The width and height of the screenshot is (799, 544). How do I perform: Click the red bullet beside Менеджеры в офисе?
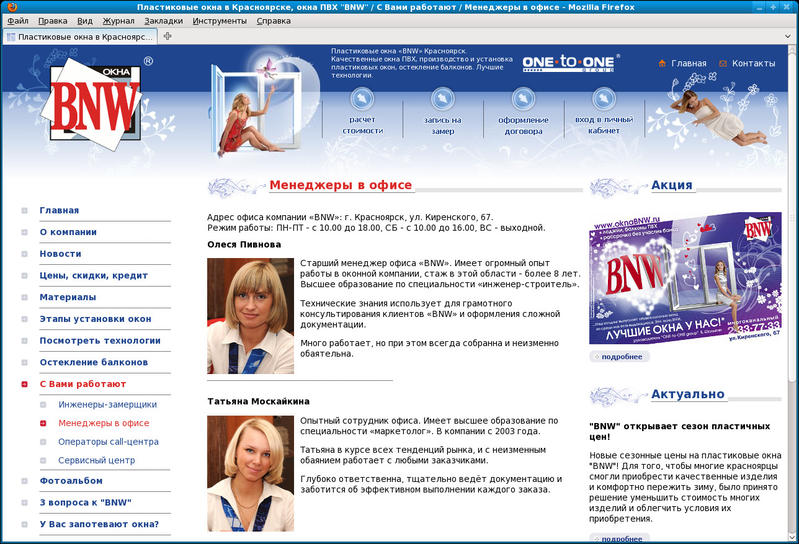pos(43,423)
